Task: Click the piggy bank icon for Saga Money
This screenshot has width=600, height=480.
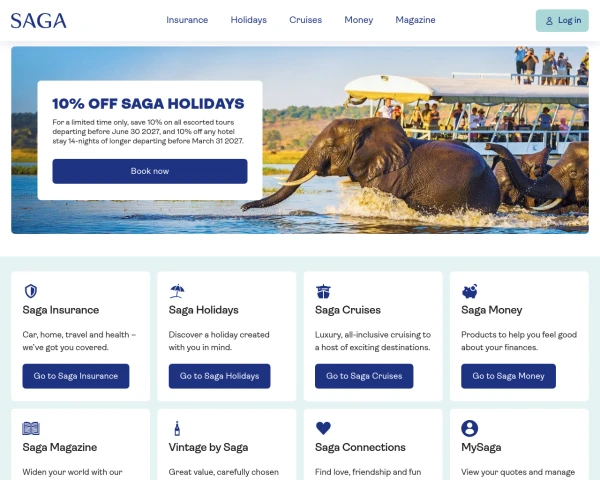Action: [x=470, y=291]
